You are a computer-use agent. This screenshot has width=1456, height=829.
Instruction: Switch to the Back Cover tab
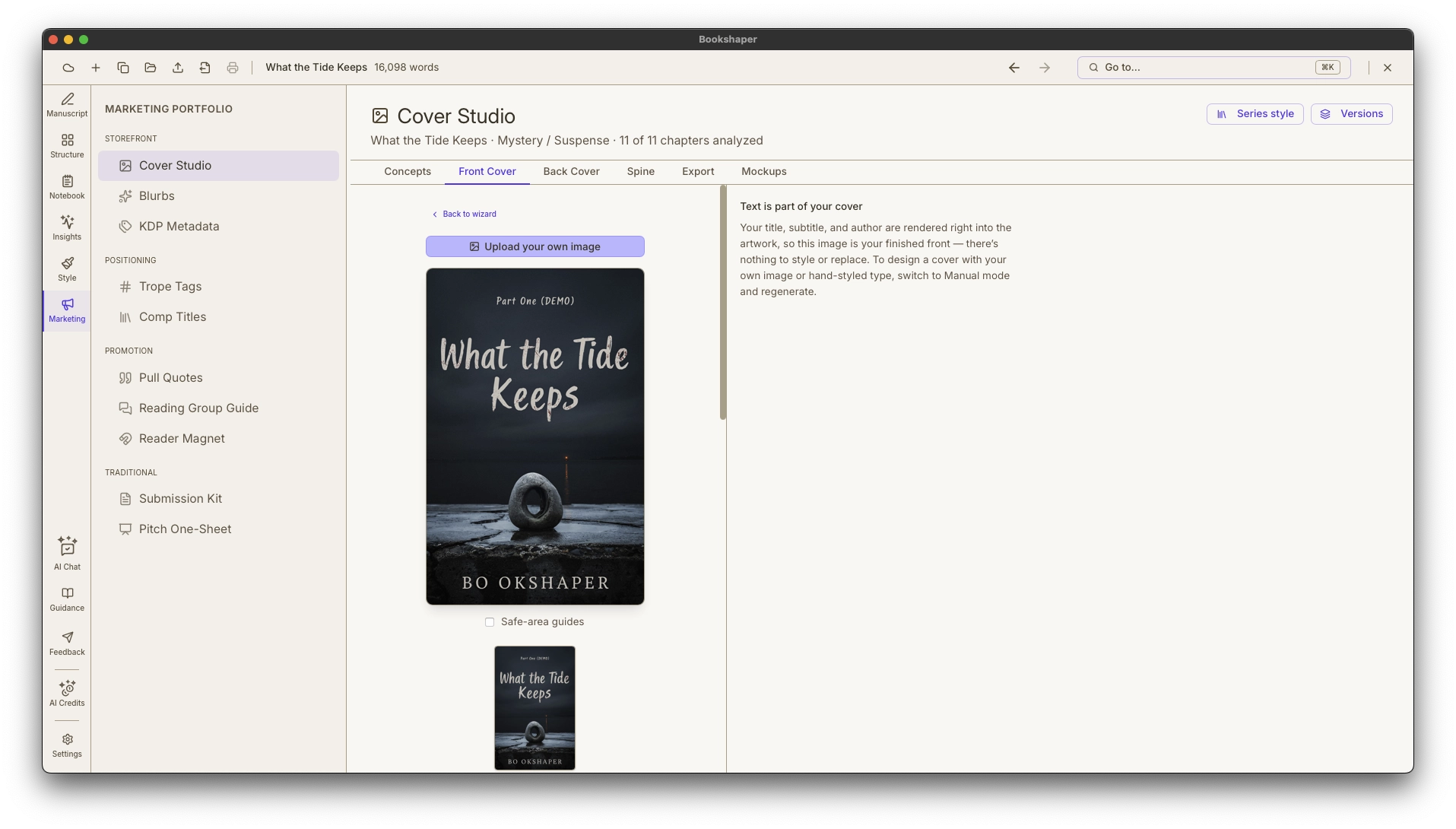(572, 172)
